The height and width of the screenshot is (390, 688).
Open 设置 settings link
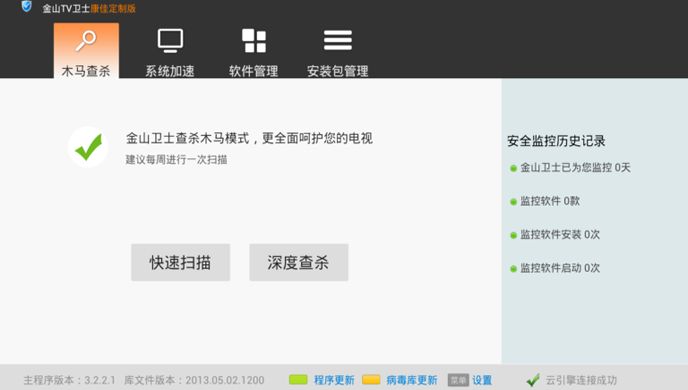pos(482,380)
